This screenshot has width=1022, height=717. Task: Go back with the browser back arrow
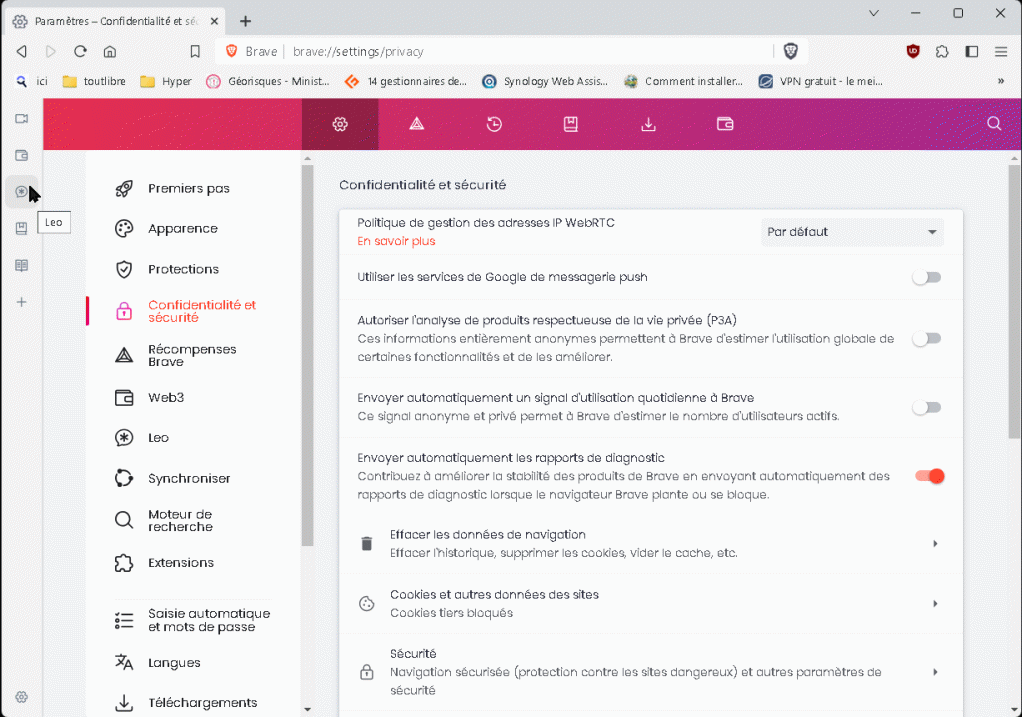[x=22, y=51]
